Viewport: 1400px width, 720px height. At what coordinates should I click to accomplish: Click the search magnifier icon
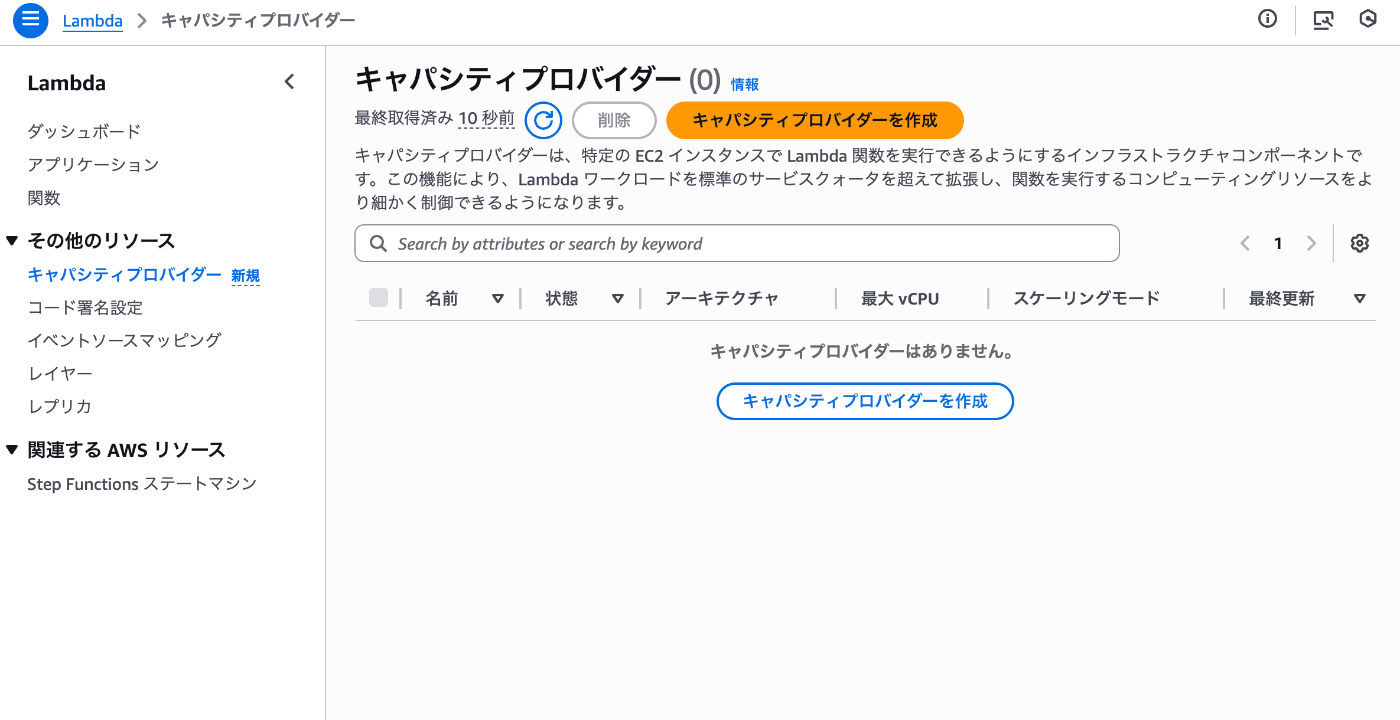[378, 243]
